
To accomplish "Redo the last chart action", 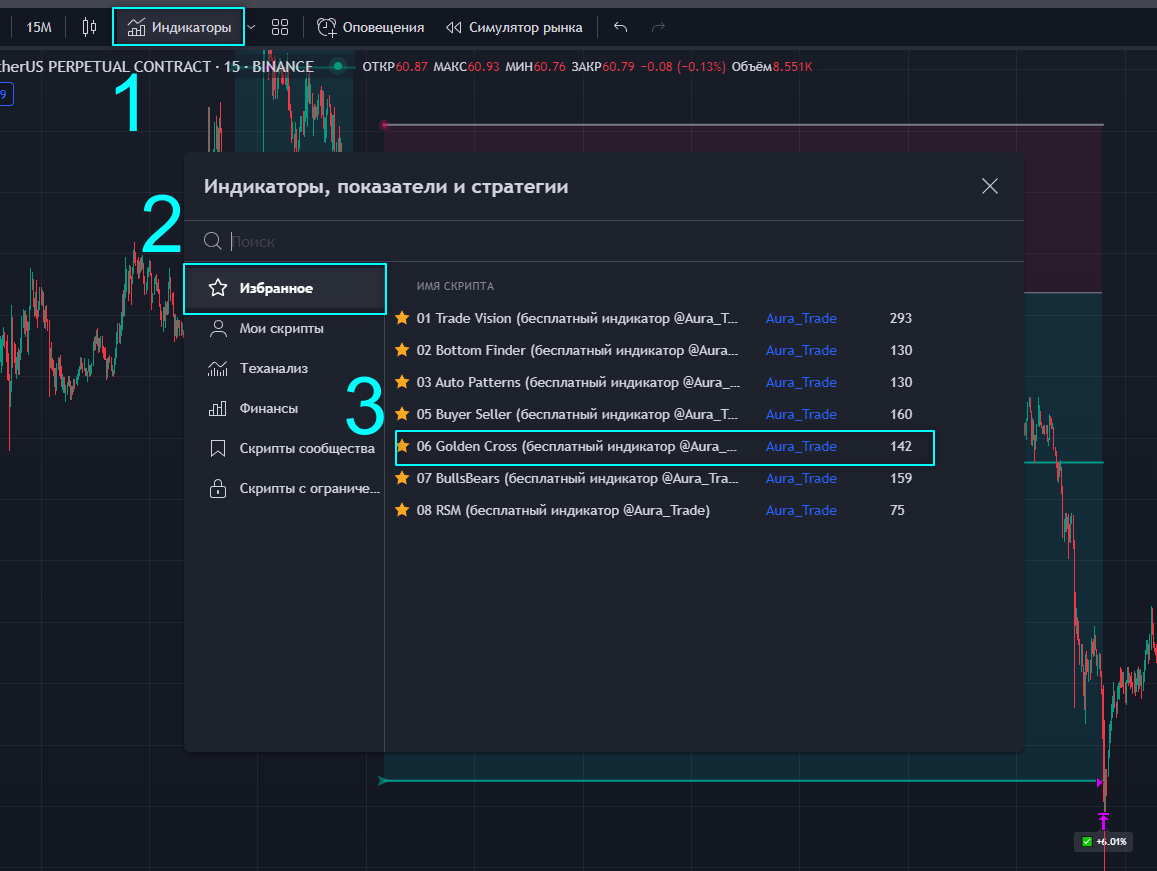I will pos(658,27).
